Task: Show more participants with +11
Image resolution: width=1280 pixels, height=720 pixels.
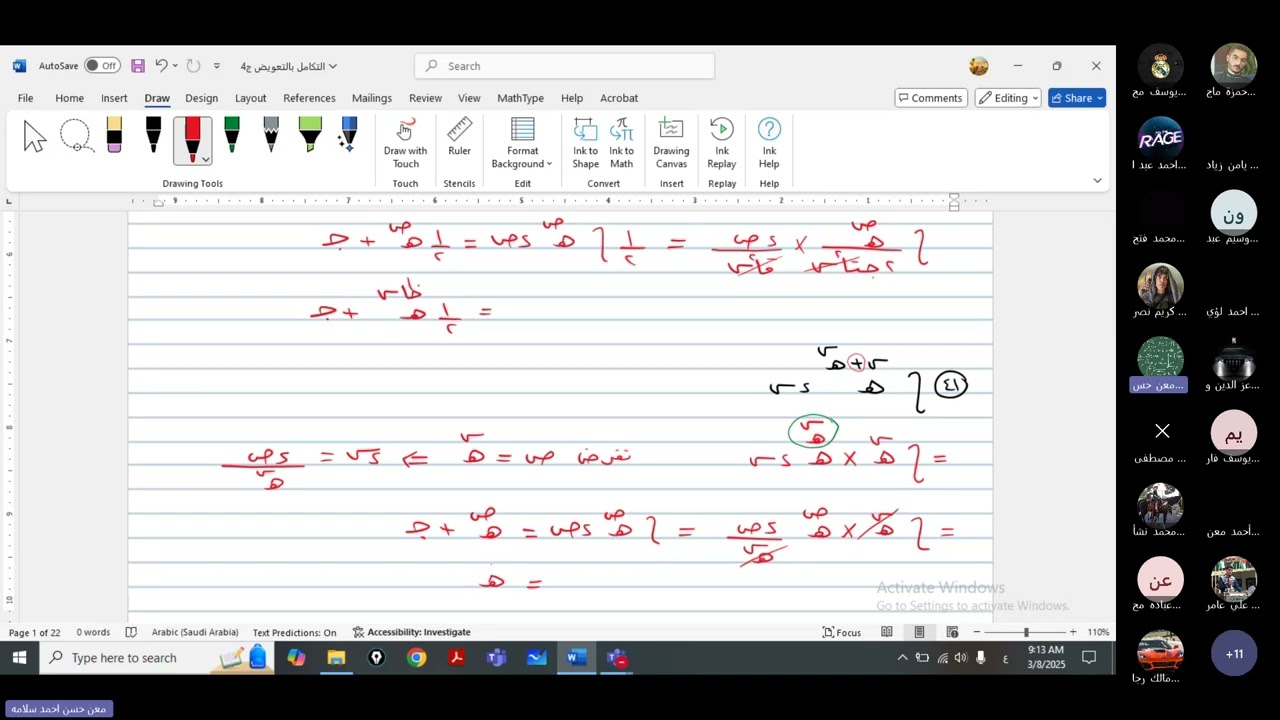Action: tap(1234, 654)
